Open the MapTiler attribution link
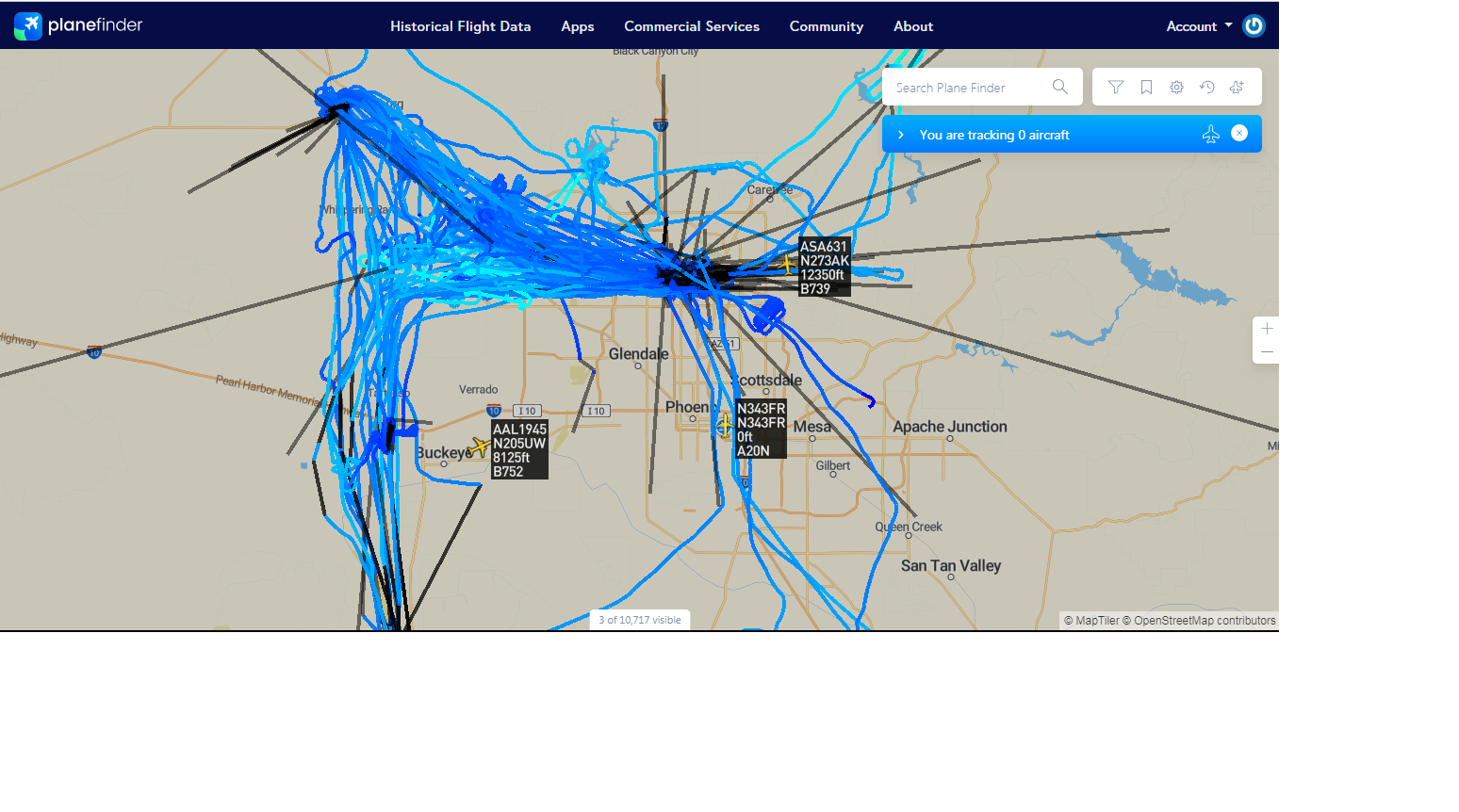 click(x=1091, y=621)
